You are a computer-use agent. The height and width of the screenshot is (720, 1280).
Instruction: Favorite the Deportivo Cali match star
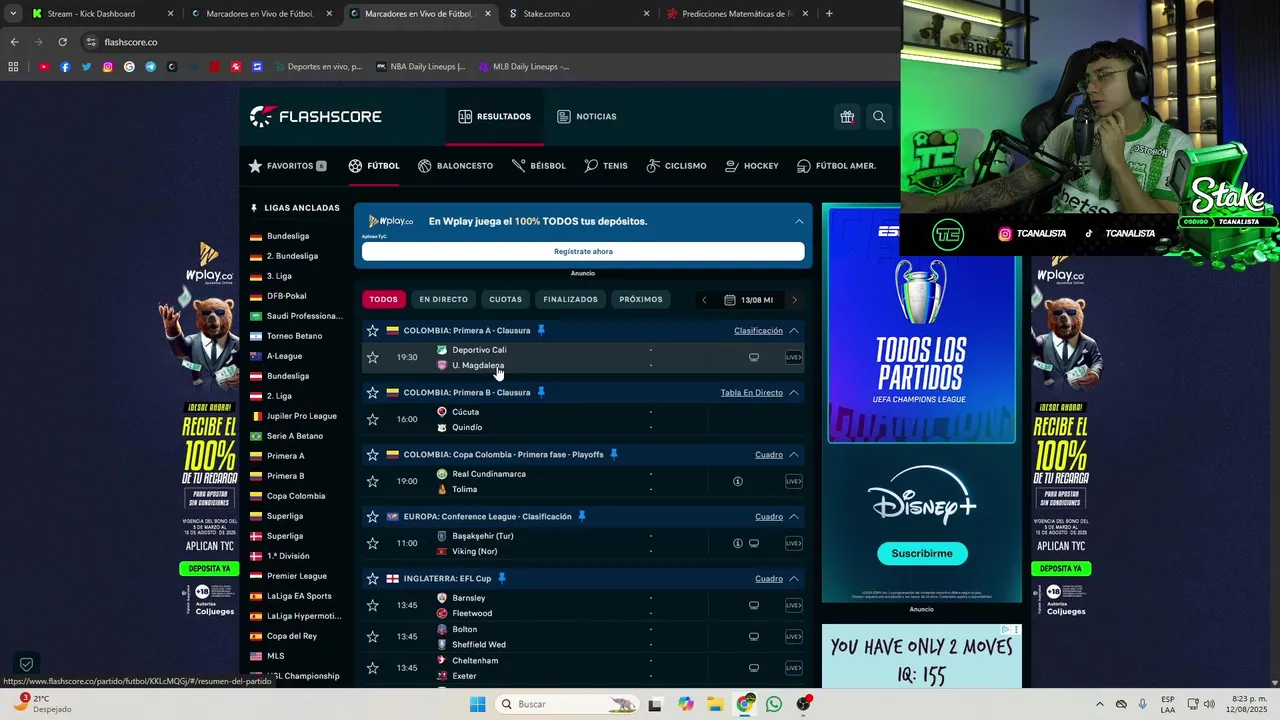click(x=373, y=357)
